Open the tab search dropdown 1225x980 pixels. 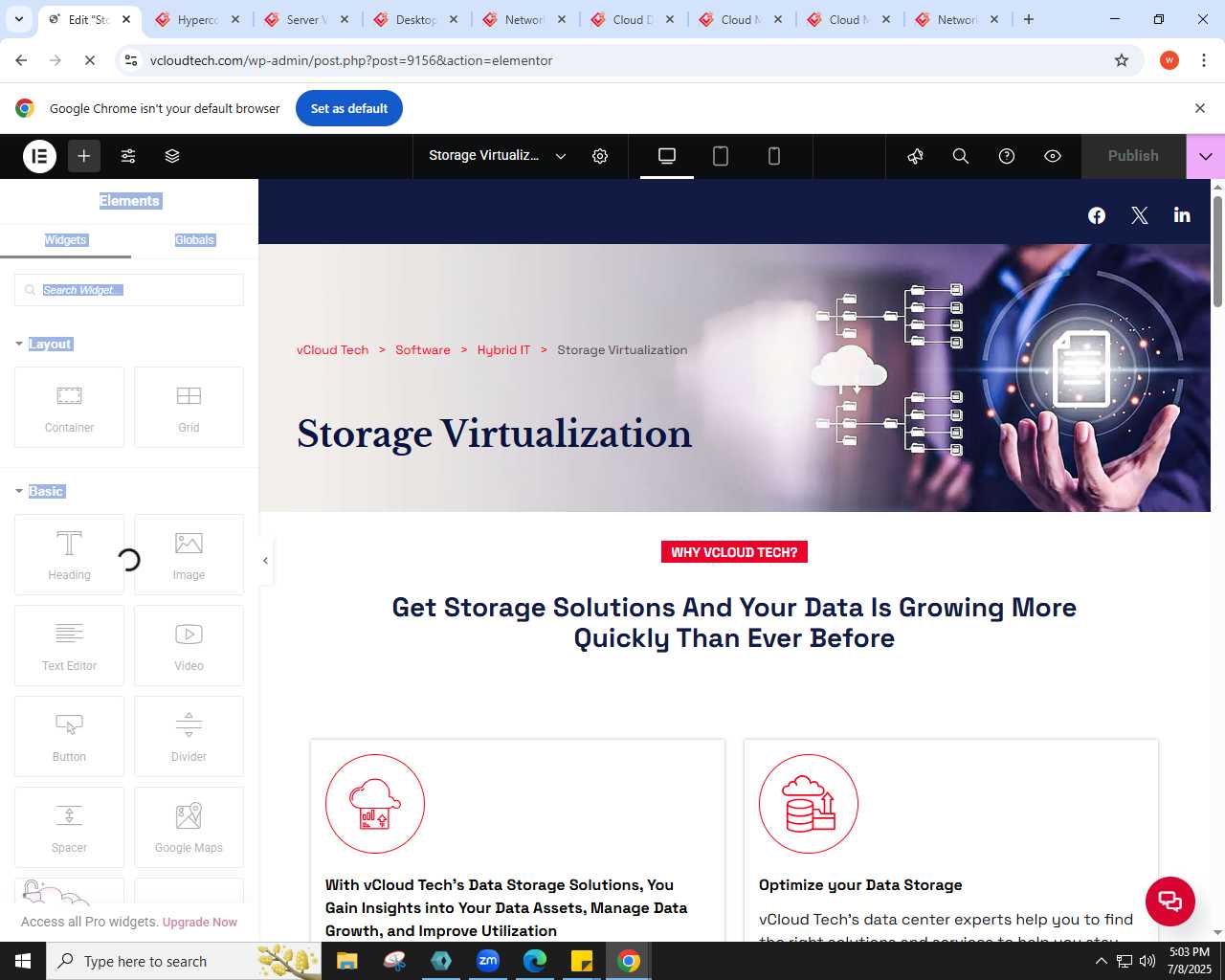18,19
